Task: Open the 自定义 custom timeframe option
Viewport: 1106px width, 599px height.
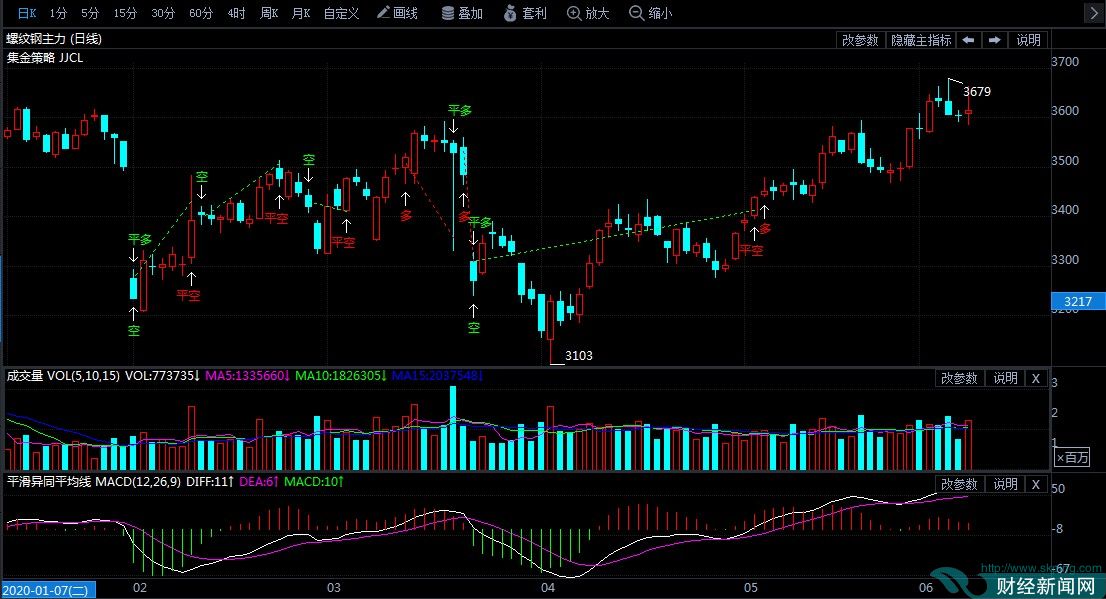Action: (340, 13)
